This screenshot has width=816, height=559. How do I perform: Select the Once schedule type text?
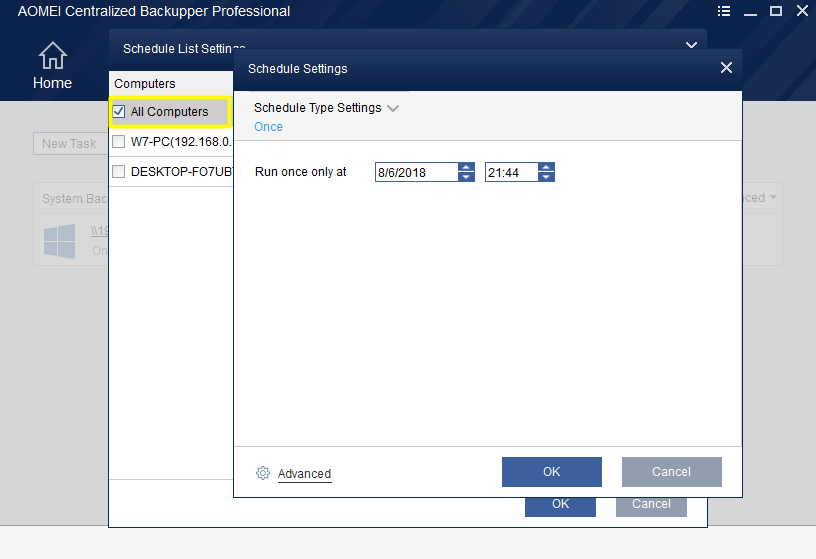268,126
